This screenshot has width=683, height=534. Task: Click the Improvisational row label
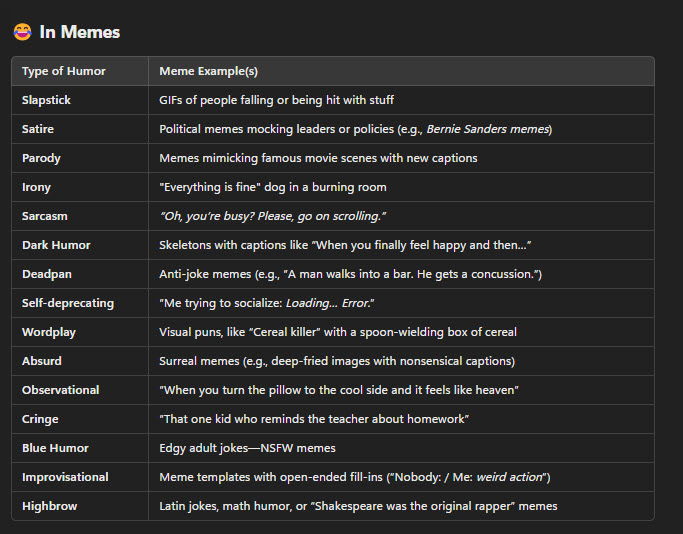pyautogui.click(x=65, y=477)
